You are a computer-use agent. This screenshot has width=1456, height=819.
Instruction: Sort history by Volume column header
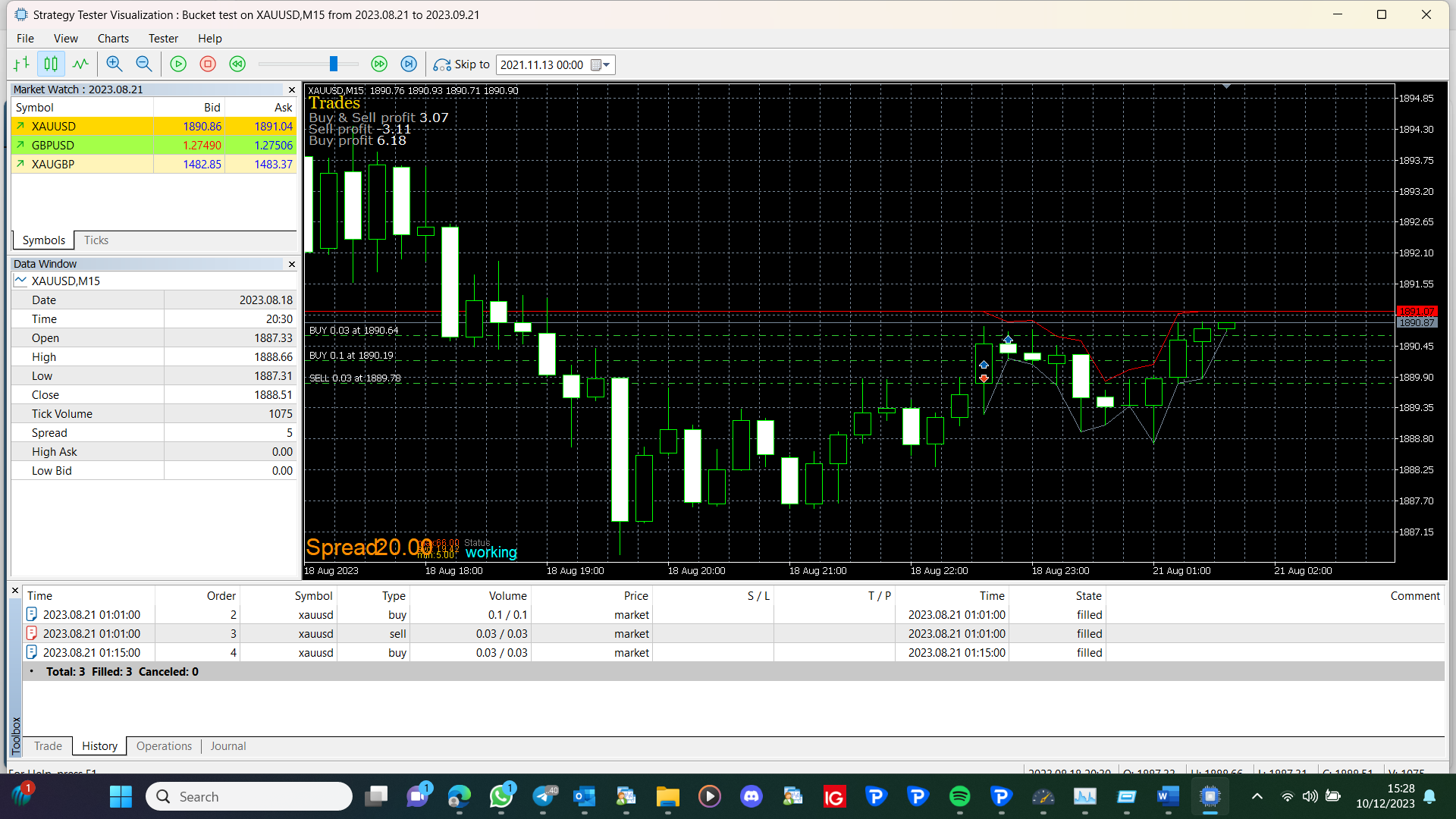[x=471, y=596]
